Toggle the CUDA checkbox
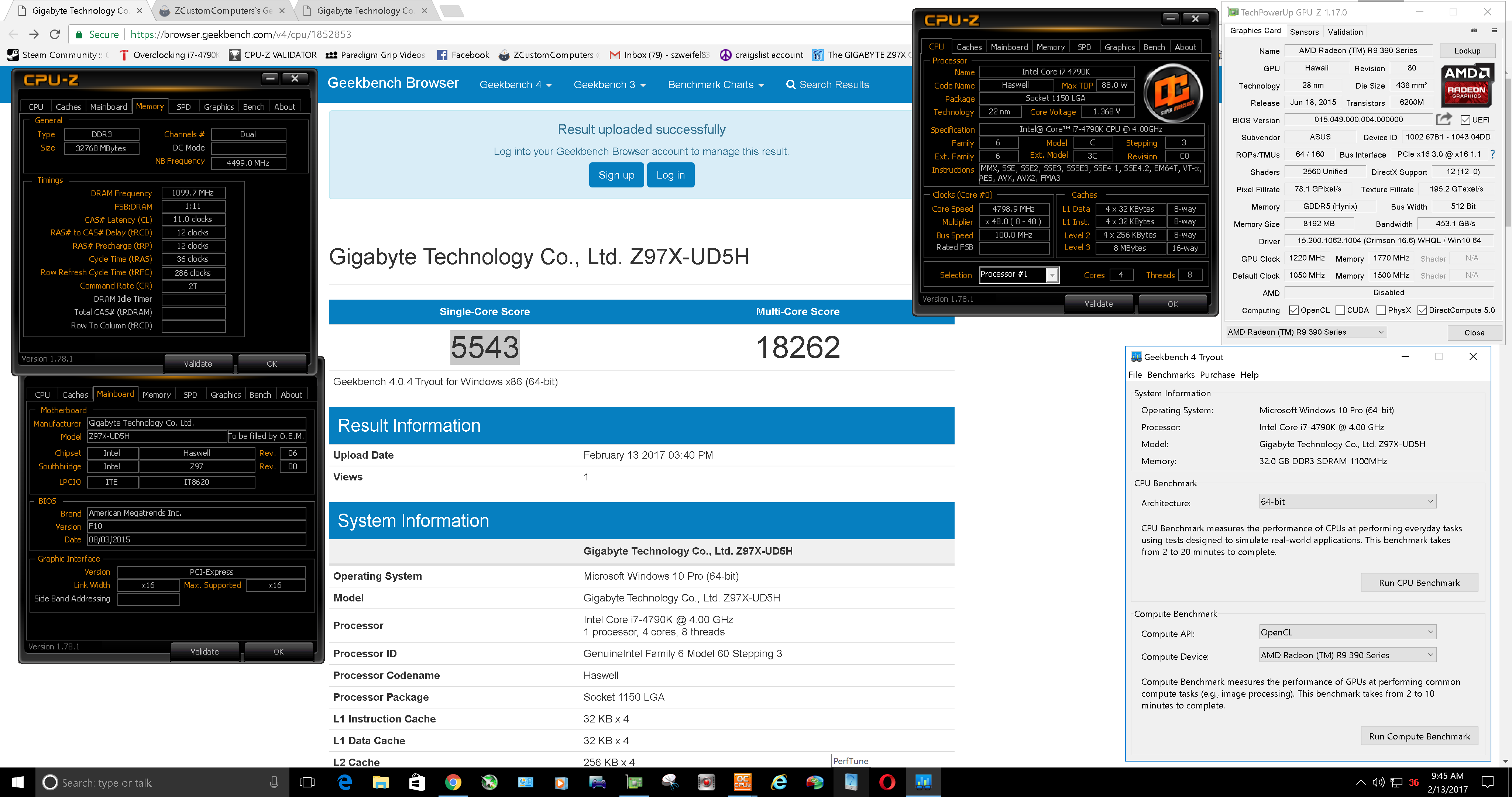 point(1341,310)
